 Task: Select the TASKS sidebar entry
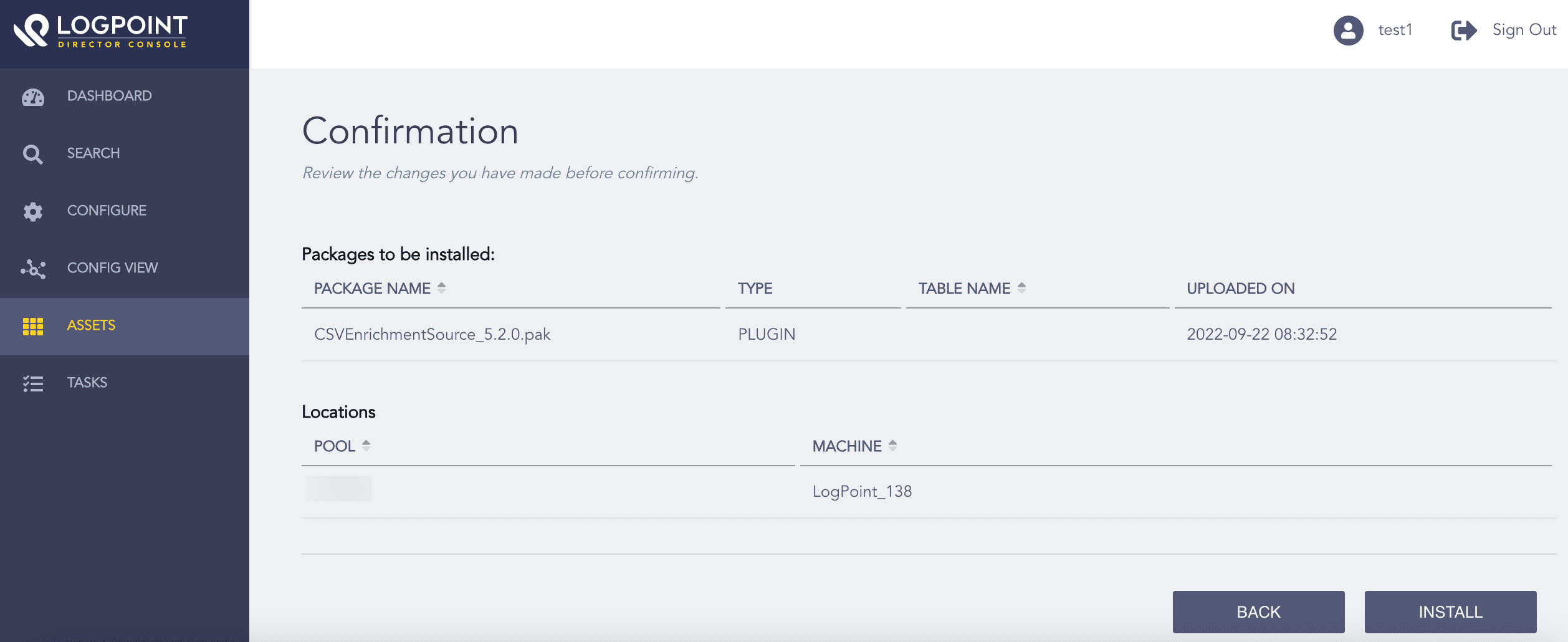[x=87, y=382]
